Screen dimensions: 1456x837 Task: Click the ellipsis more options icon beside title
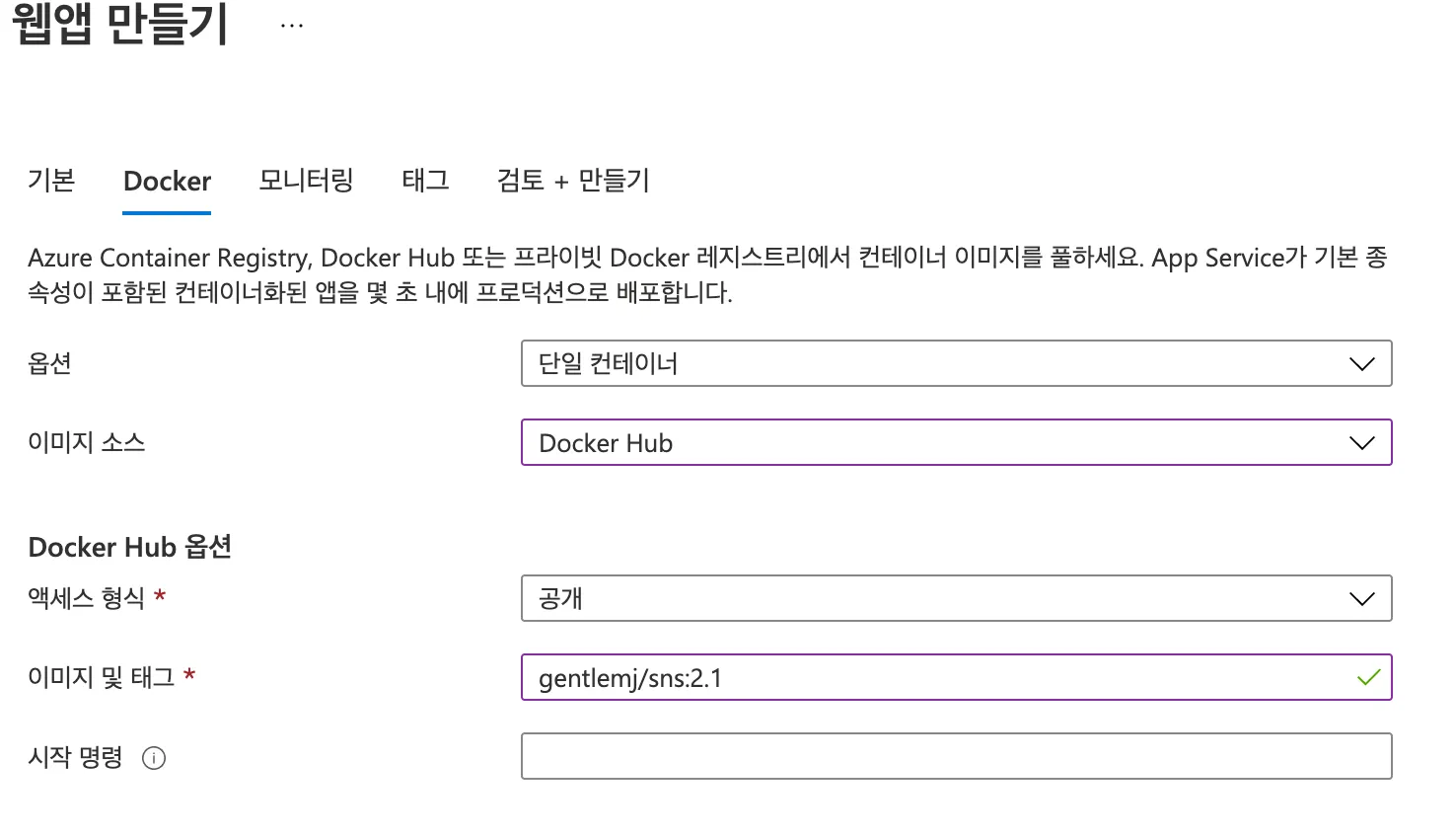coord(292,26)
